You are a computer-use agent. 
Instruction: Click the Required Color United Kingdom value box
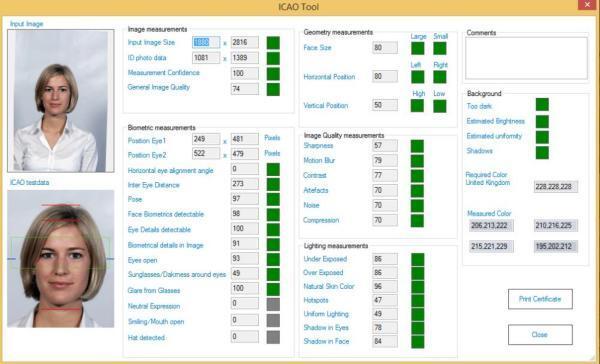pyautogui.click(x=556, y=187)
